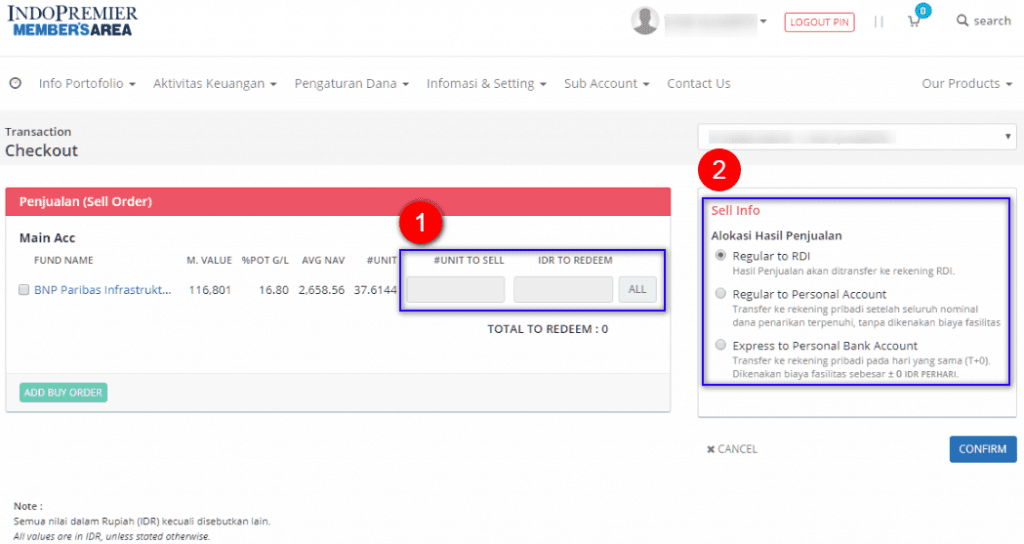Click the Penjualan (Sell Order) header
1024x544 pixels.
[x=338, y=202]
